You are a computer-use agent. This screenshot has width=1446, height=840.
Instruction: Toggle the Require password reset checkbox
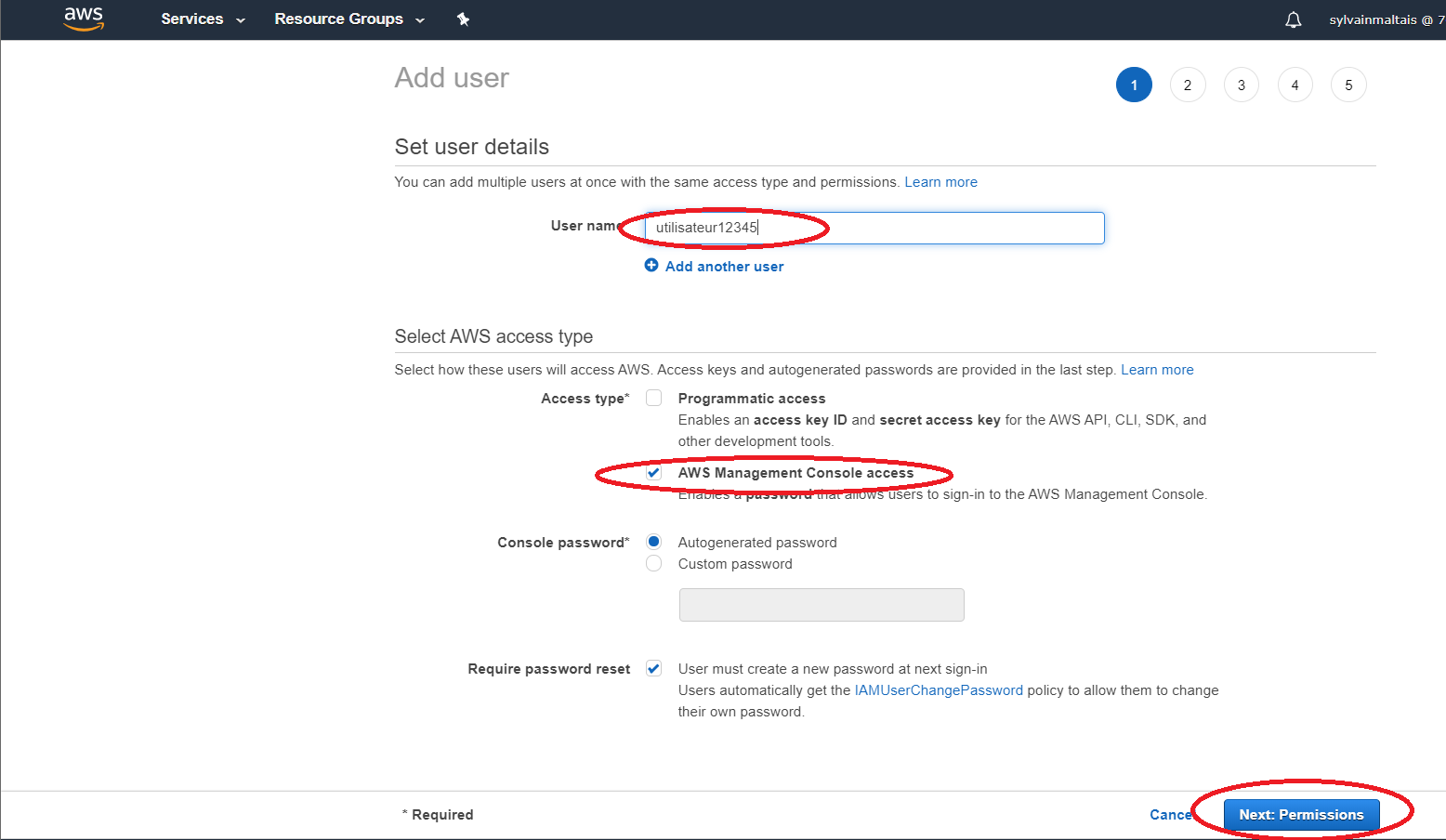654,668
